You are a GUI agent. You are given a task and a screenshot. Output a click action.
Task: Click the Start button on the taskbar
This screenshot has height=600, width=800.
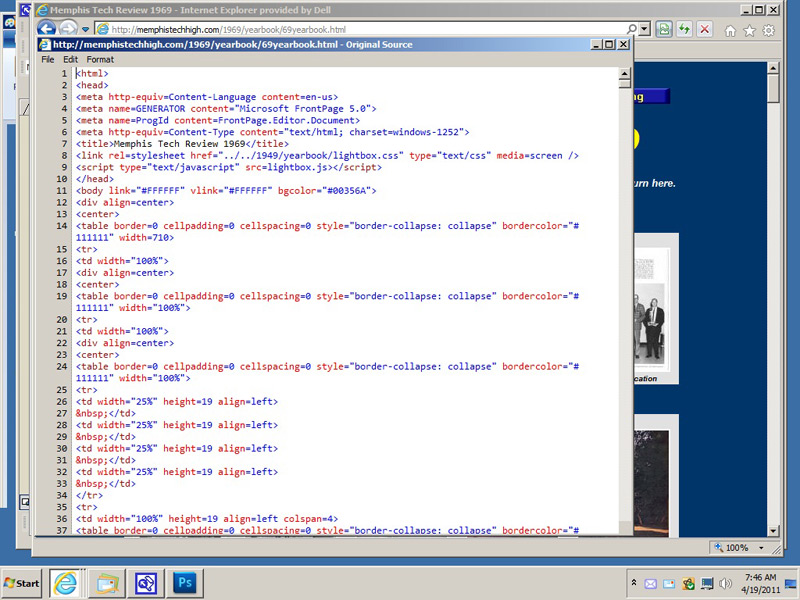[21, 583]
